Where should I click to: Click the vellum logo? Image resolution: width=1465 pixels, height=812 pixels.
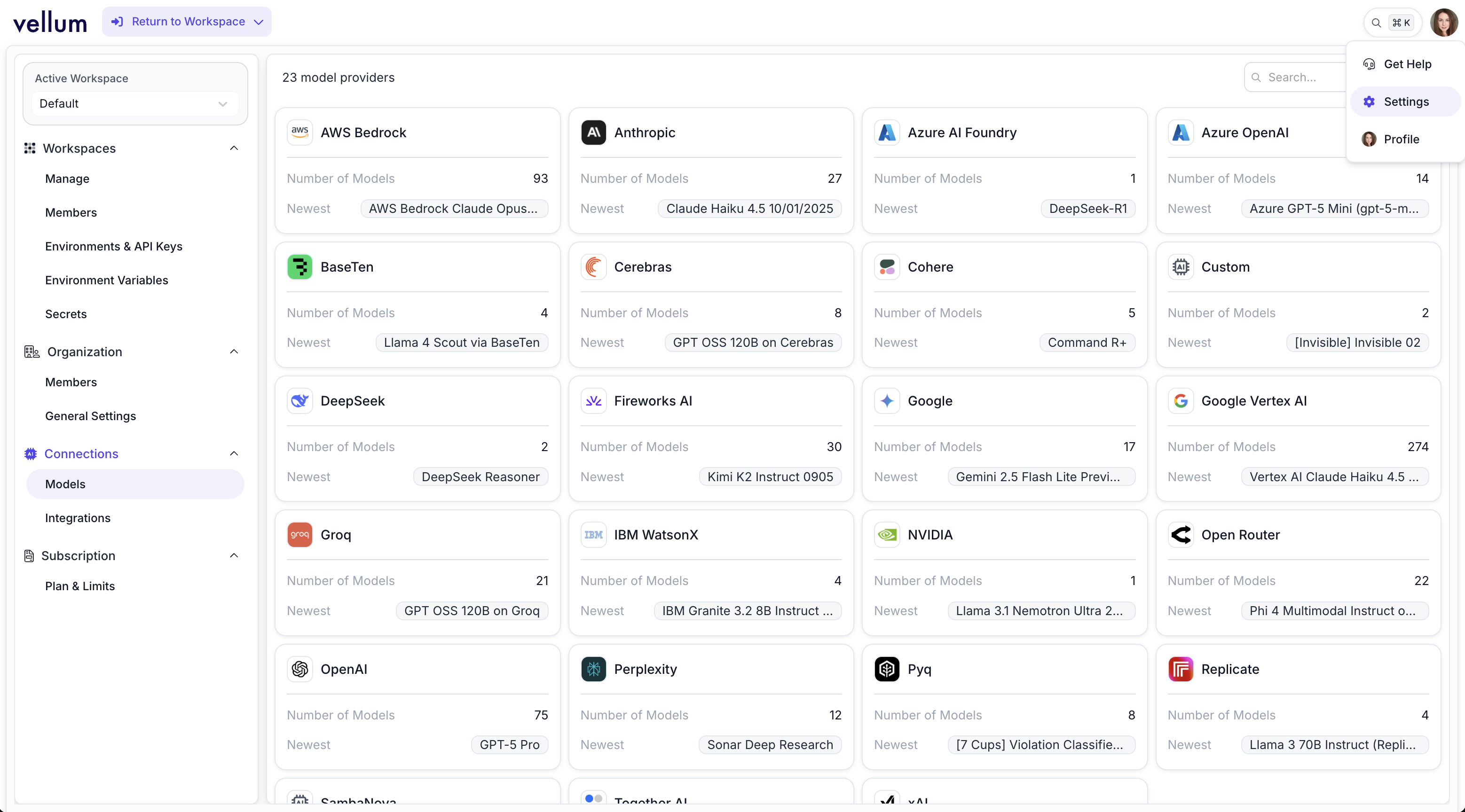(49, 21)
